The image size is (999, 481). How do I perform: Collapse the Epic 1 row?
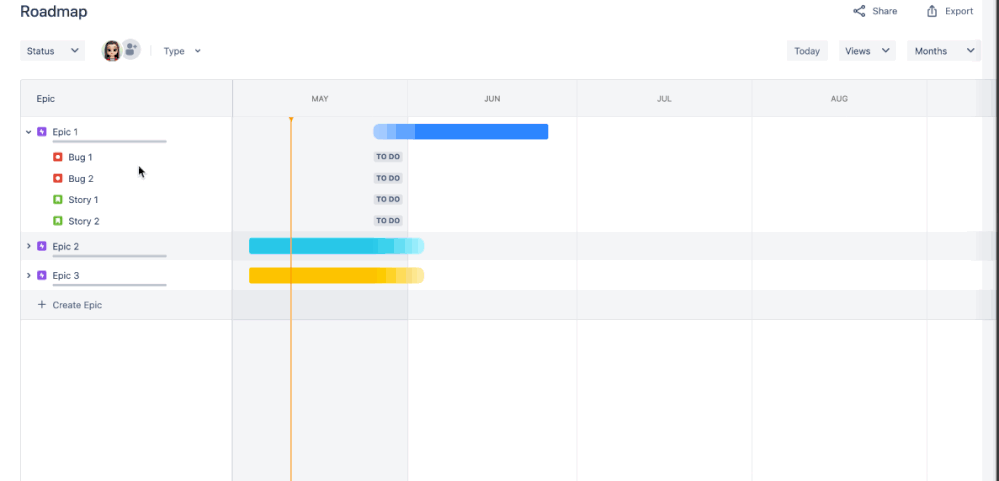(x=28, y=132)
